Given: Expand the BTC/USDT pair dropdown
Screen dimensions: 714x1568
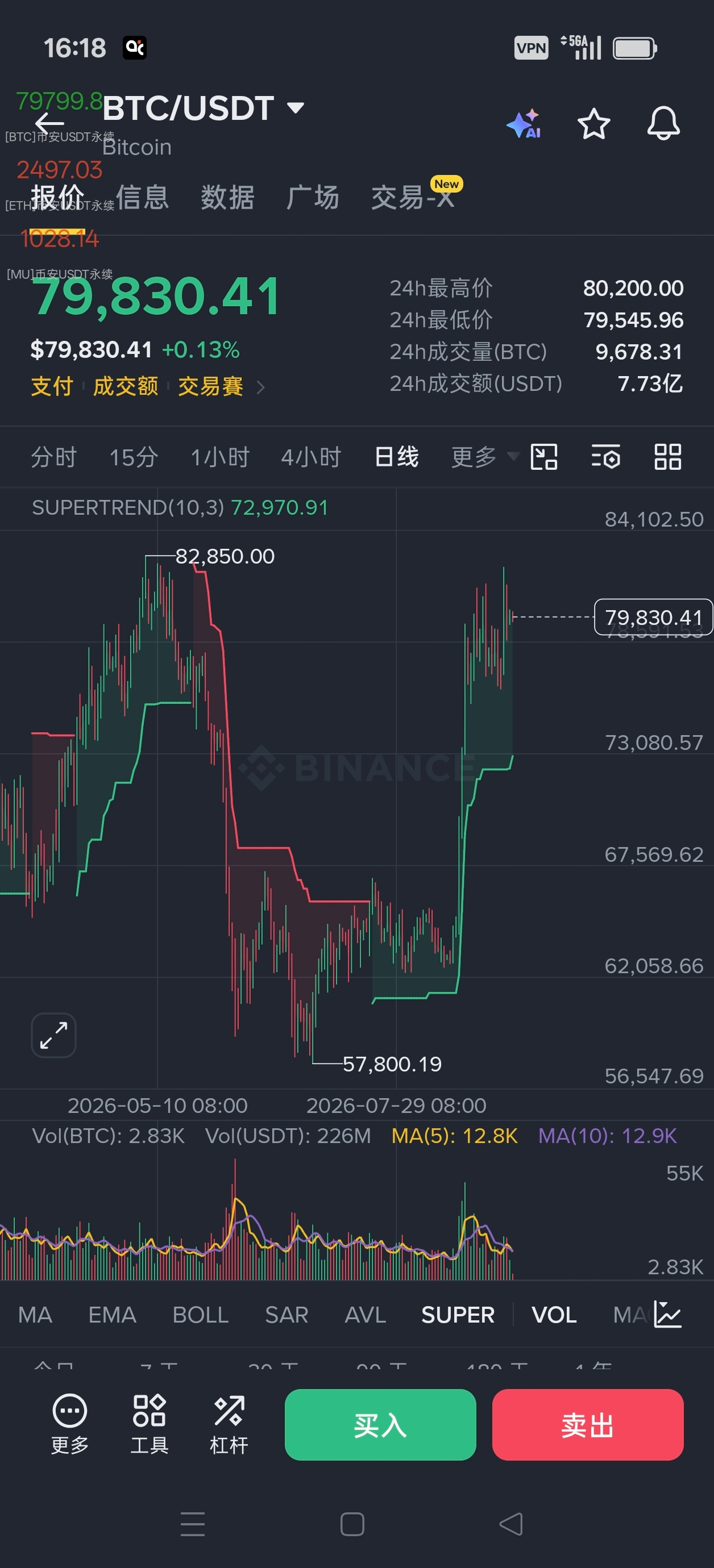Looking at the screenshot, I should click(296, 109).
